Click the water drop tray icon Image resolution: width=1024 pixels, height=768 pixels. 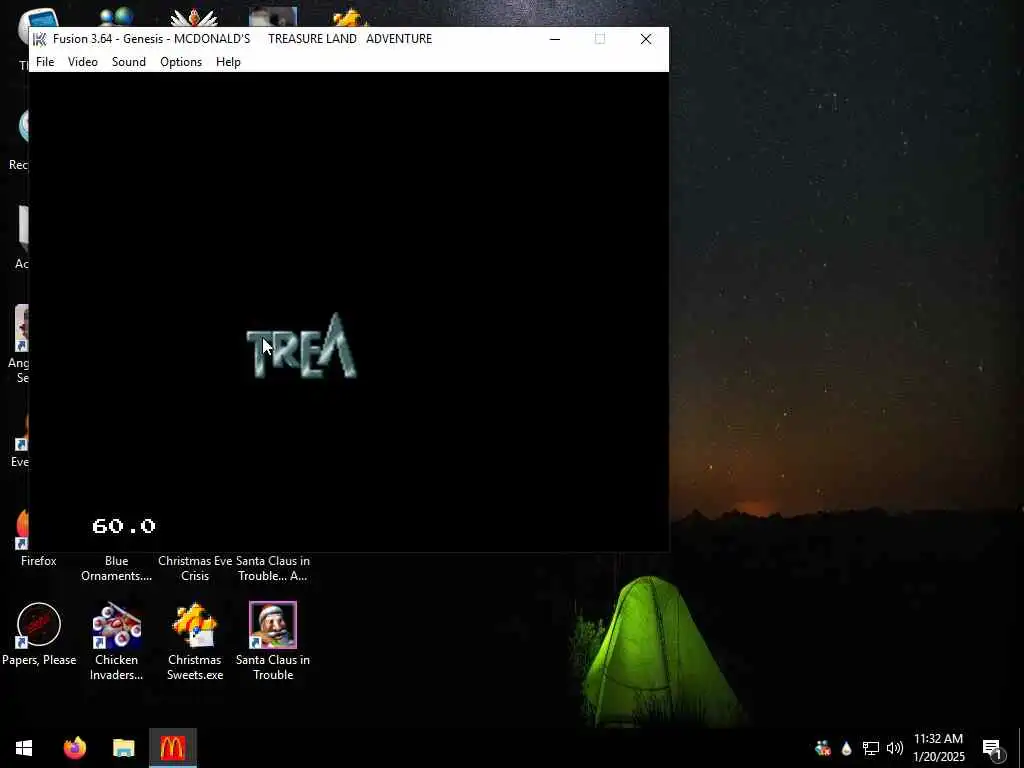(x=846, y=748)
